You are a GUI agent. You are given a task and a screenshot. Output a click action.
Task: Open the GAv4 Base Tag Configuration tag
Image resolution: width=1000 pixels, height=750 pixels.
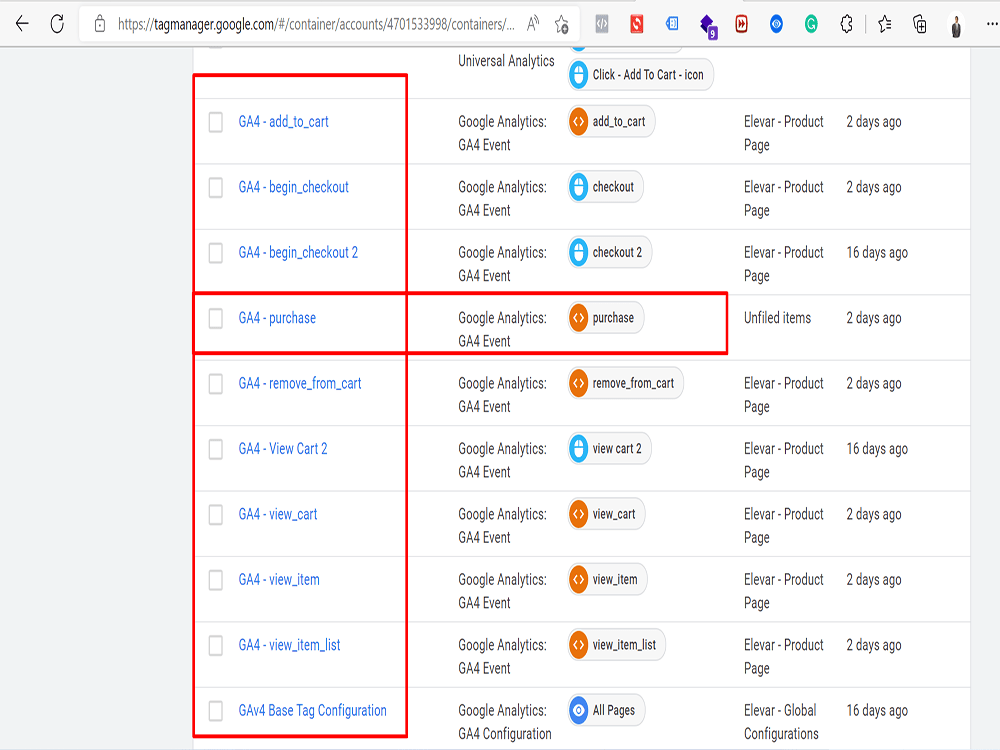tap(312, 710)
